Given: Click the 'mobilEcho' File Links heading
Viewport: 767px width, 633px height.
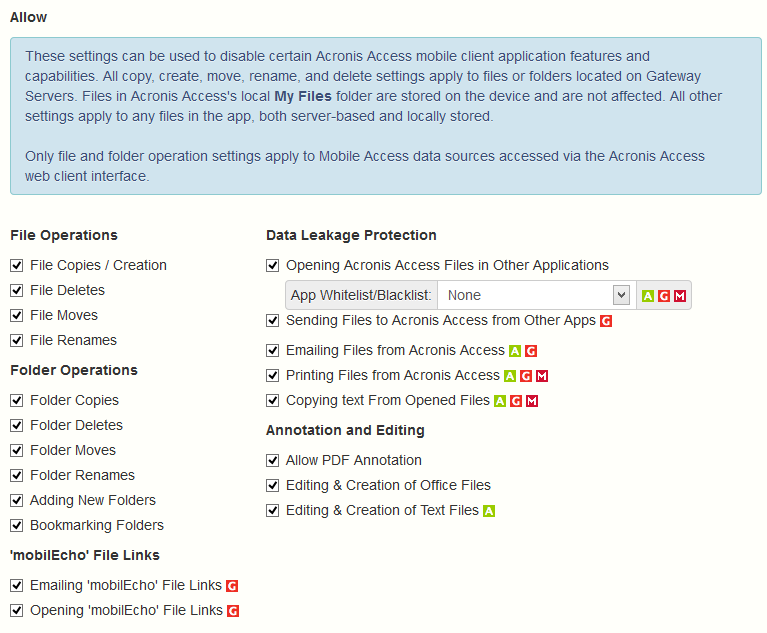Looking at the screenshot, I should tap(85, 556).
